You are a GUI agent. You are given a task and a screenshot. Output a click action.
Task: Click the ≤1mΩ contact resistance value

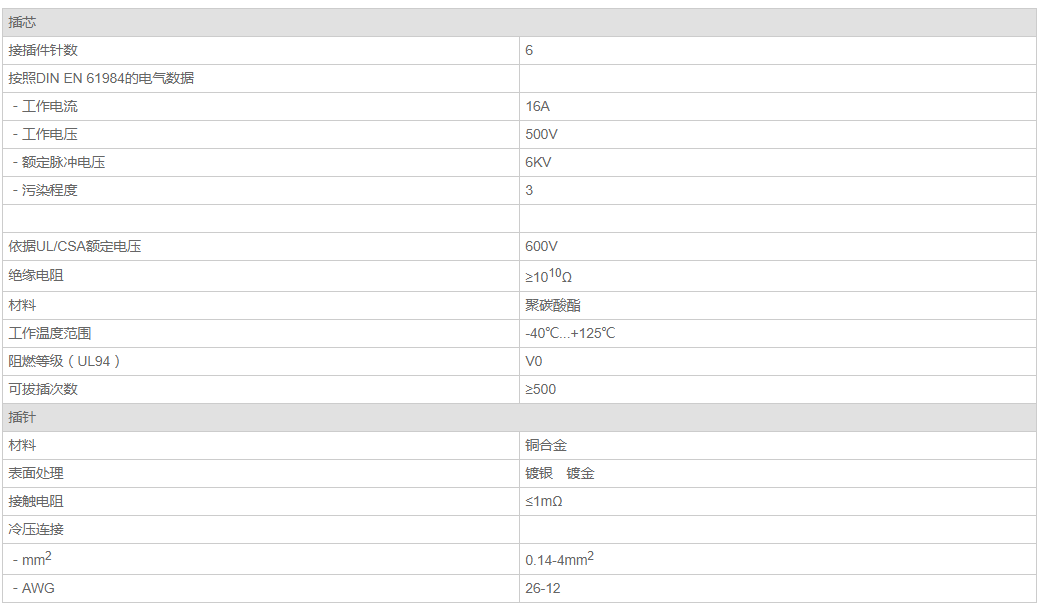click(543, 501)
